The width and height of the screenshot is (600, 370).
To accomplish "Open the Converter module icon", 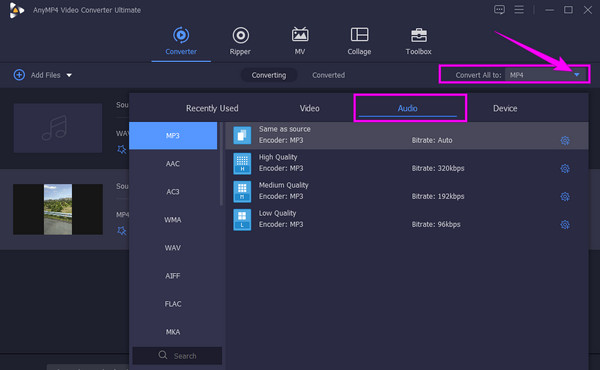I will [x=181, y=35].
